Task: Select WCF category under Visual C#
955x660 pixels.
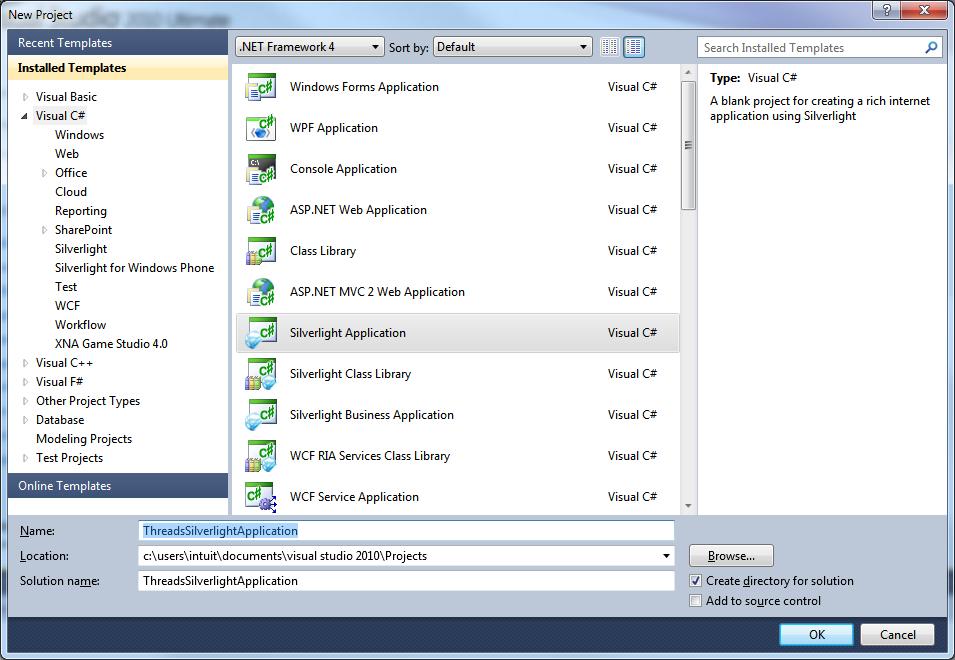Action: (x=68, y=306)
